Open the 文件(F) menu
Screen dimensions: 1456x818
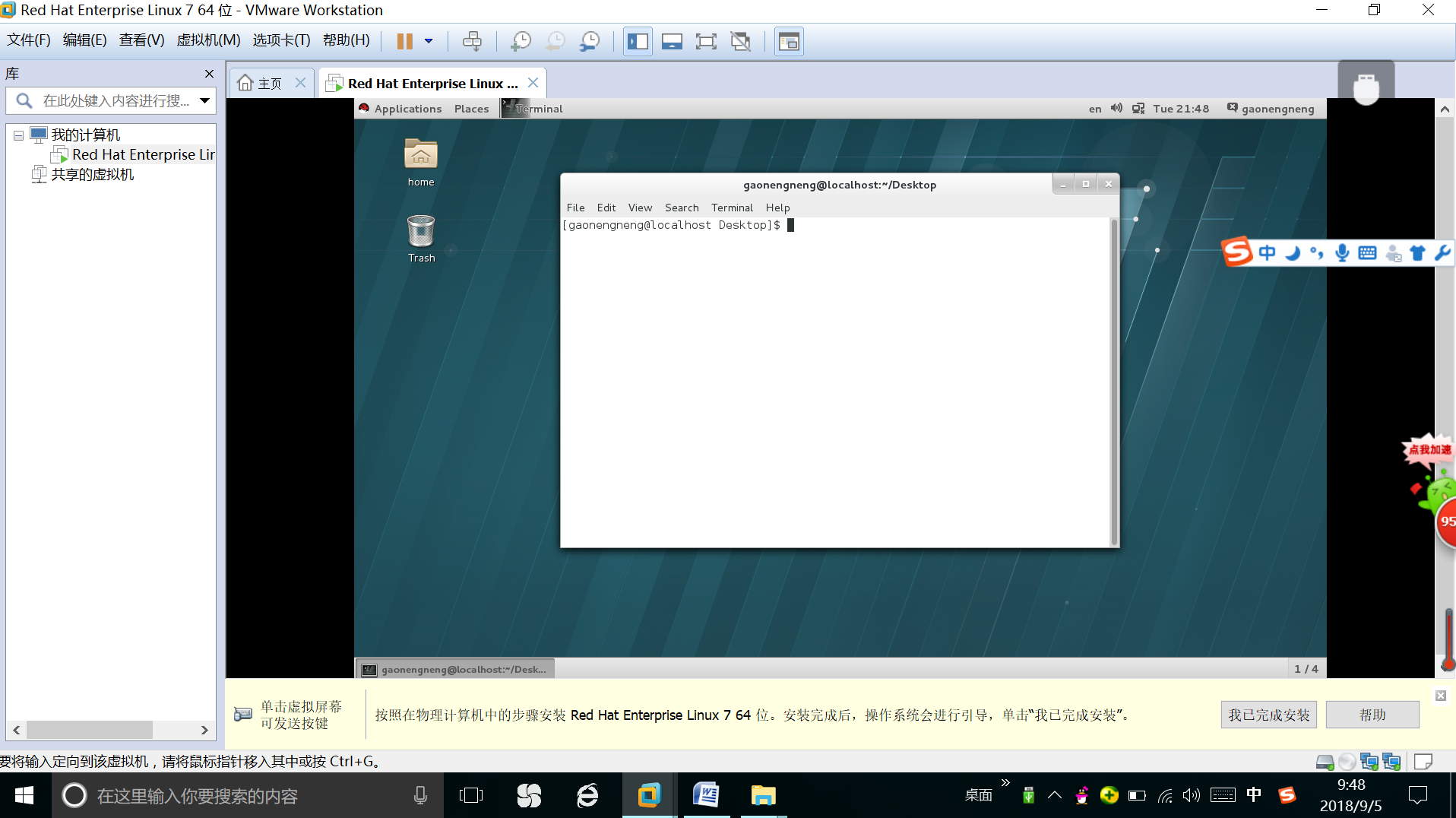28,40
